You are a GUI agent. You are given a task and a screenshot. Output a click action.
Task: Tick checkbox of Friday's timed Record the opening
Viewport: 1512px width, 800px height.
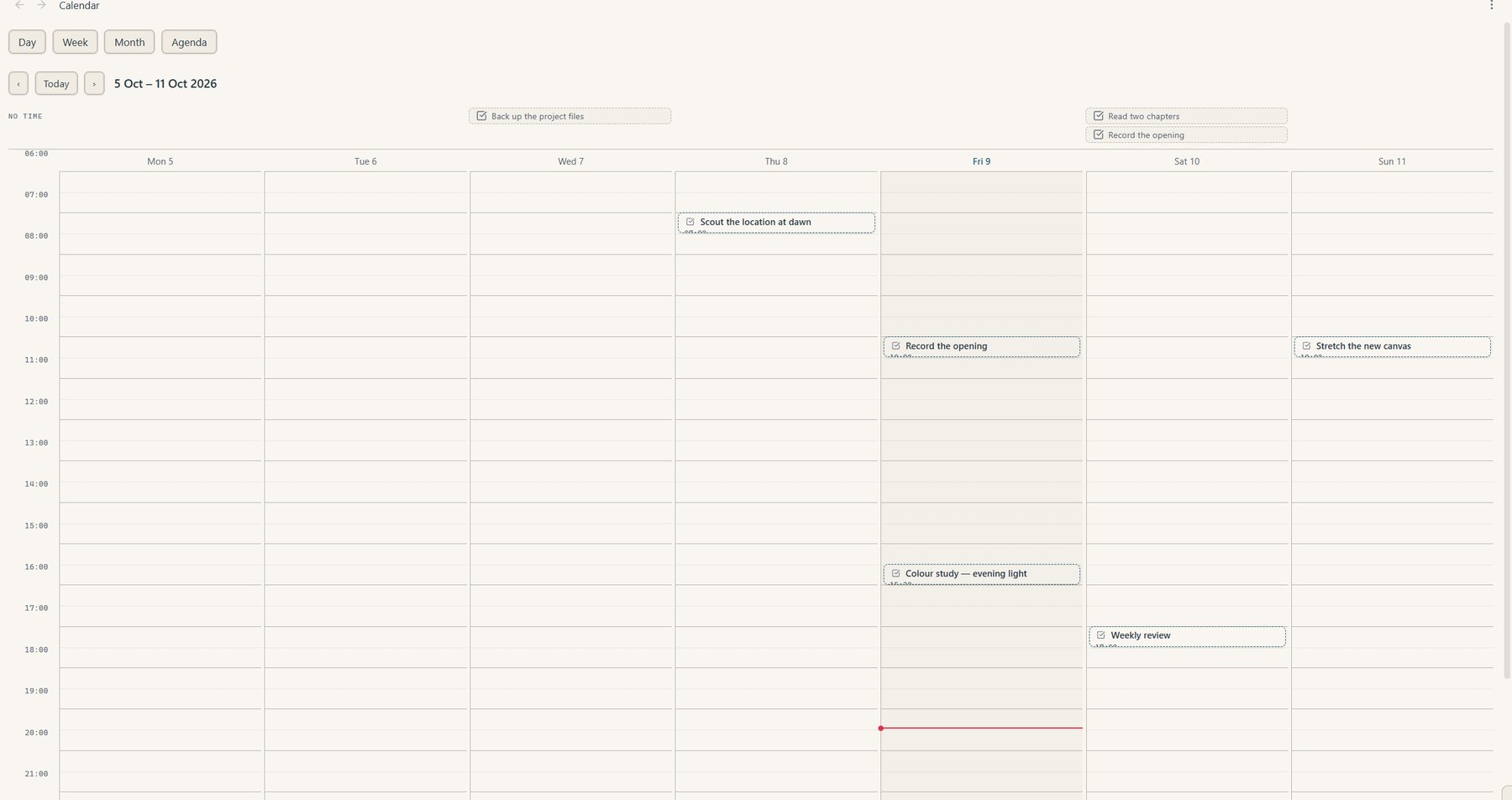click(x=895, y=346)
